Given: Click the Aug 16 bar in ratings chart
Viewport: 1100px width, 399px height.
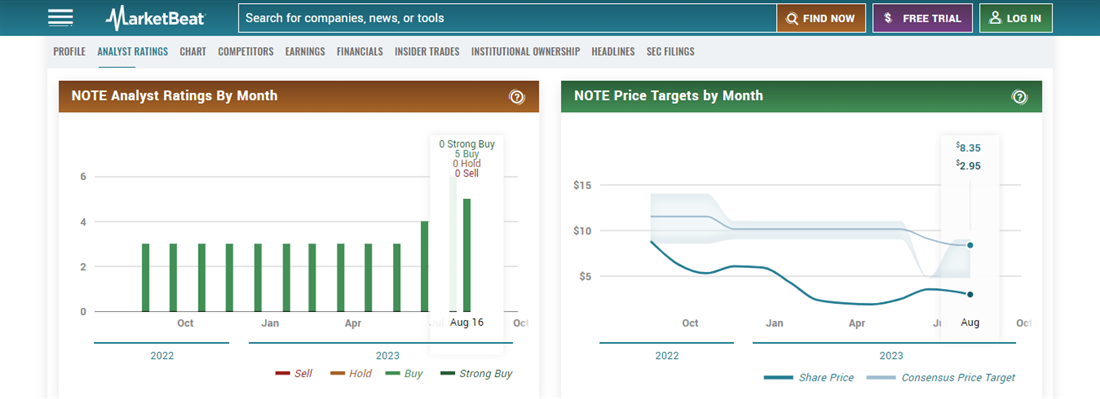Looking at the screenshot, I should (467, 255).
